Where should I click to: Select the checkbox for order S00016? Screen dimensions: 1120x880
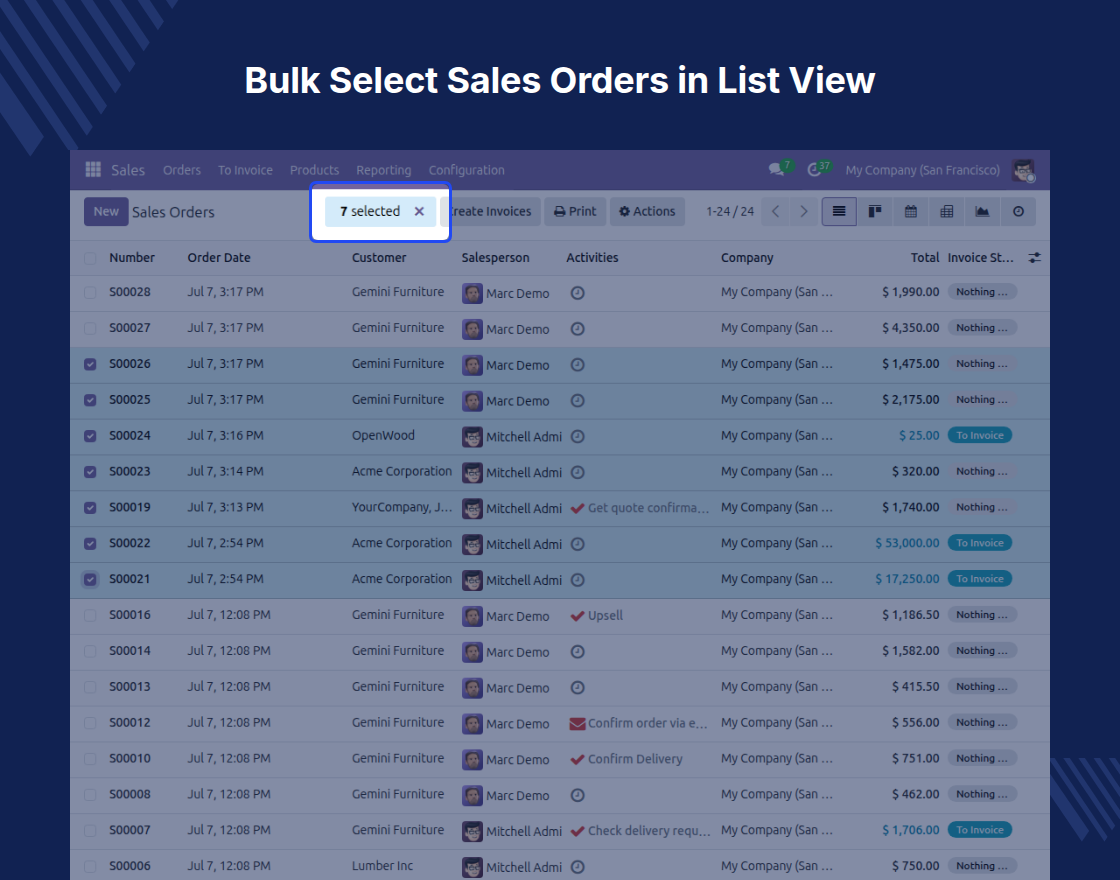pyautogui.click(x=90, y=615)
